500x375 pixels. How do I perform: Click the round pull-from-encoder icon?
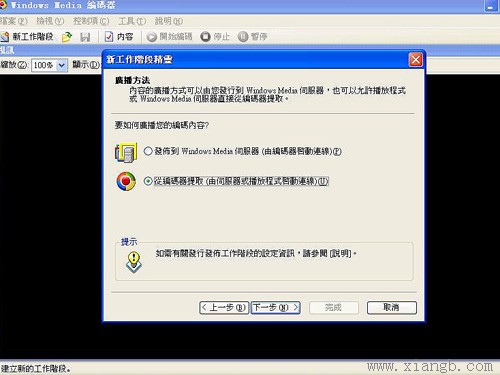click(x=126, y=181)
